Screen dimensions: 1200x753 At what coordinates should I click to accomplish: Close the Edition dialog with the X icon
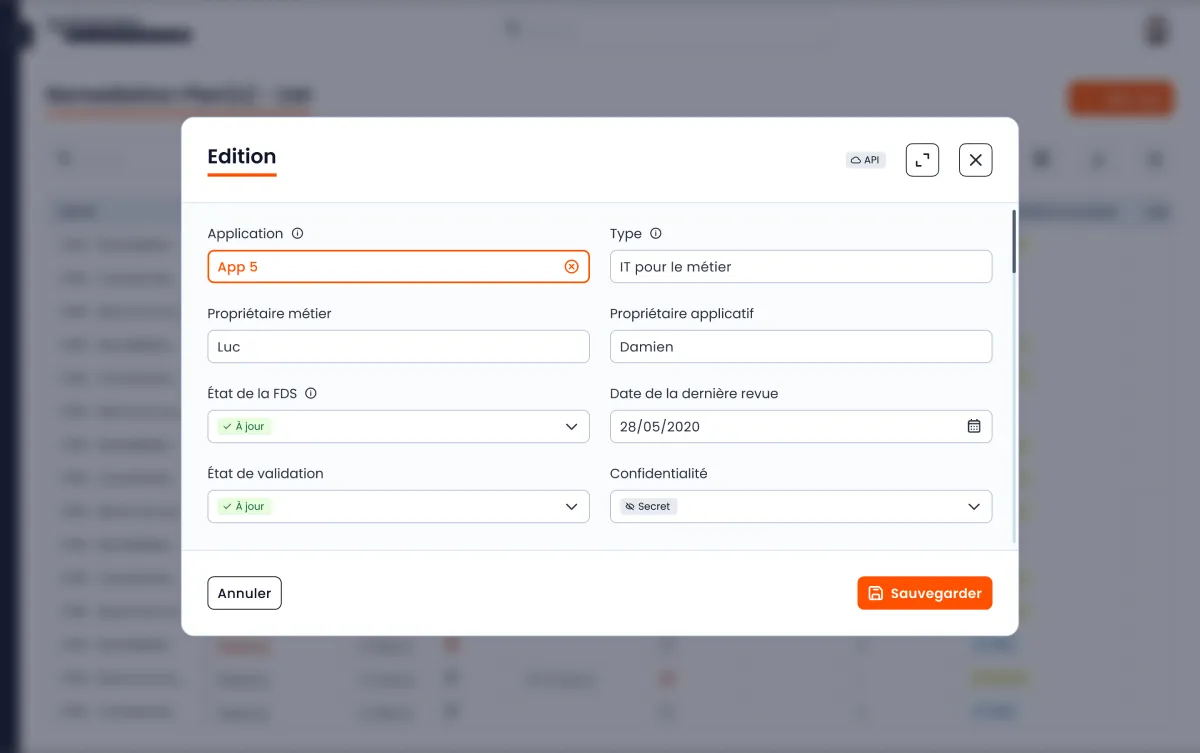[975, 160]
